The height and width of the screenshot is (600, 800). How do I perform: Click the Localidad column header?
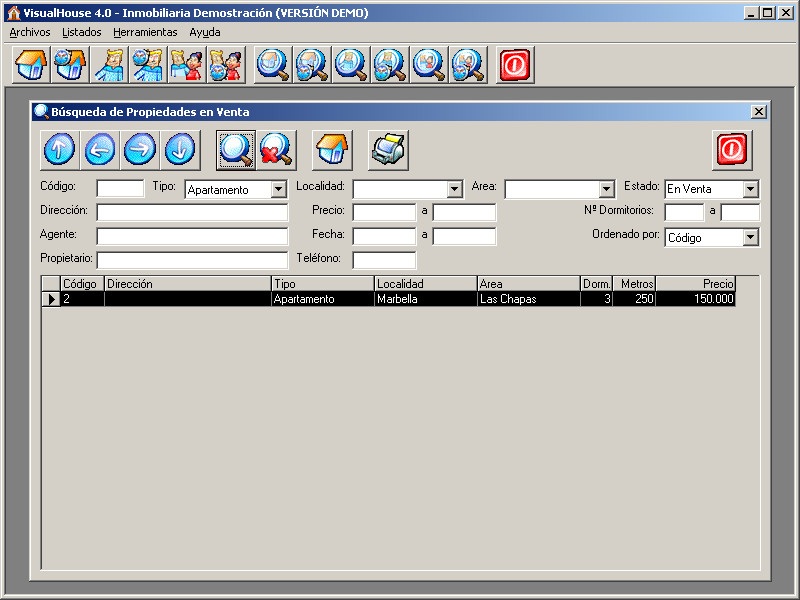point(426,284)
